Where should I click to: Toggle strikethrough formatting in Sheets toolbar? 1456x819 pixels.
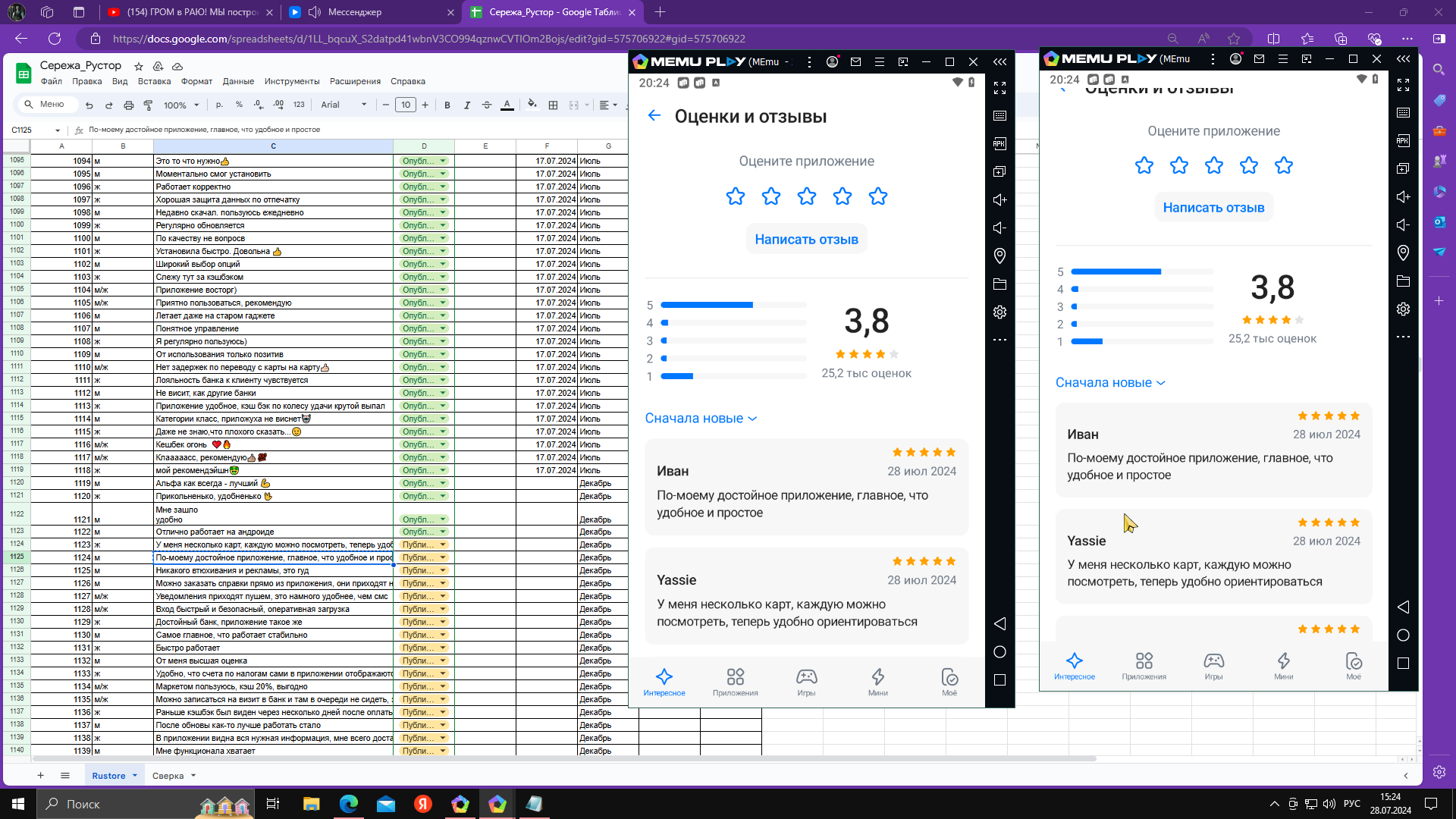pyautogui.click(x=487, y=105)
